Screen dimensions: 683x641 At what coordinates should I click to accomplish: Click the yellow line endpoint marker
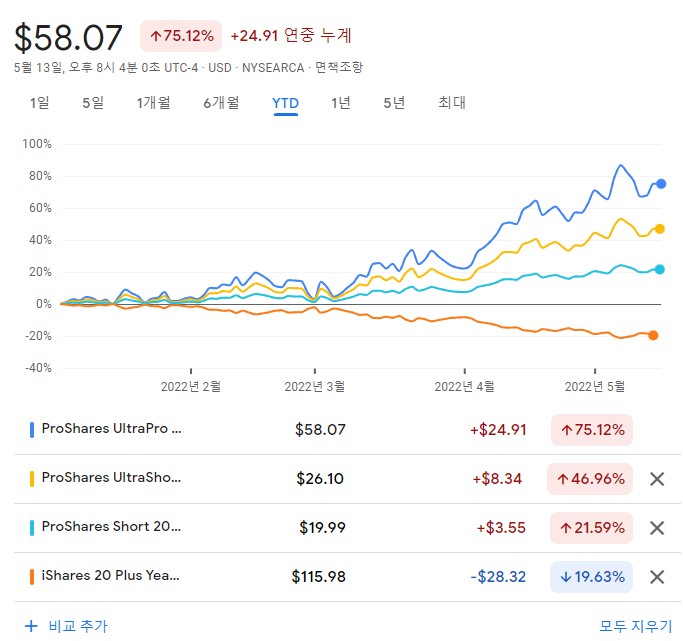tap(659, 229)
